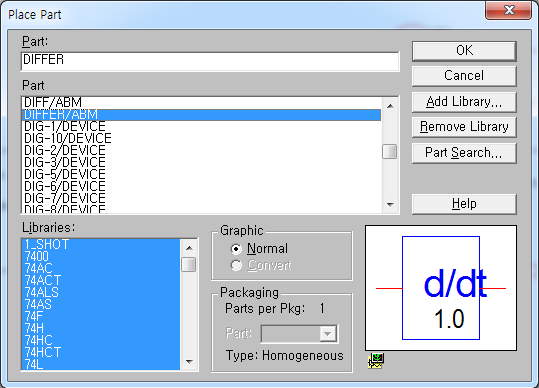The height and width of the screenshot is (388, 539).
Task: Select DIG-8/DEVICE in the part list
Action: tap(202, 209)
